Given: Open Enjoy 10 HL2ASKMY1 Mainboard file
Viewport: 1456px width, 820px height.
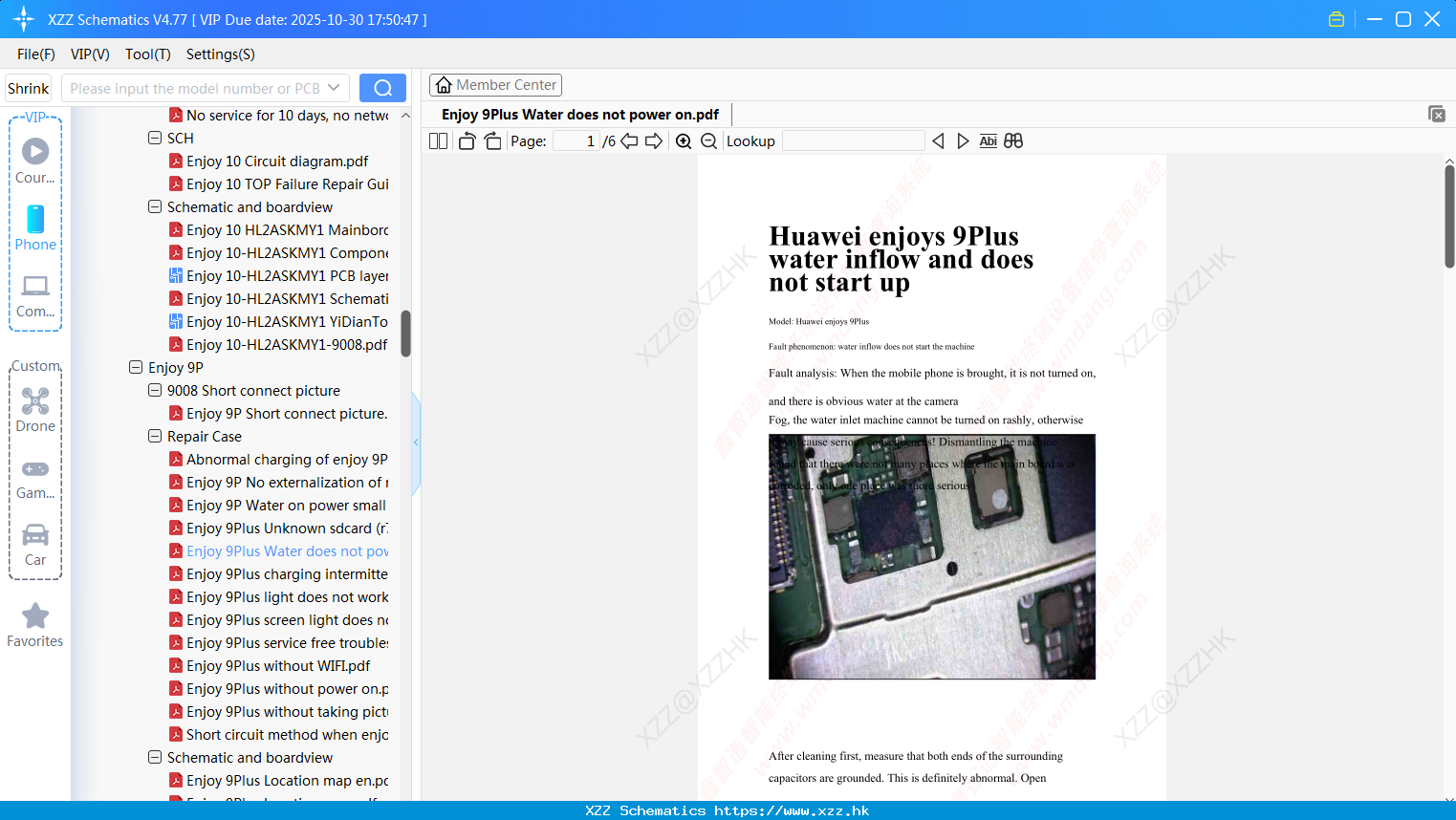Looking at the screenshot, I should pyautogui.click(x=279, y=229).
